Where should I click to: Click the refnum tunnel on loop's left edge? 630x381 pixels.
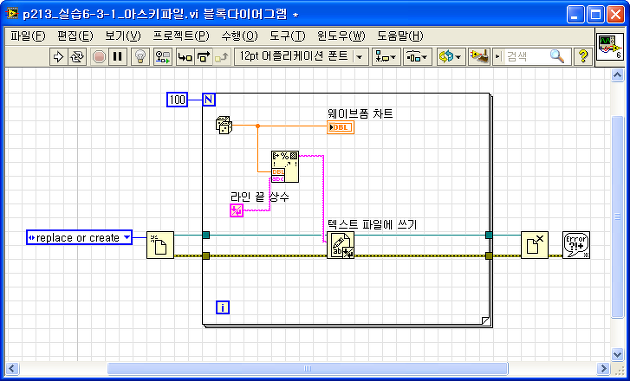click(206, 235)
